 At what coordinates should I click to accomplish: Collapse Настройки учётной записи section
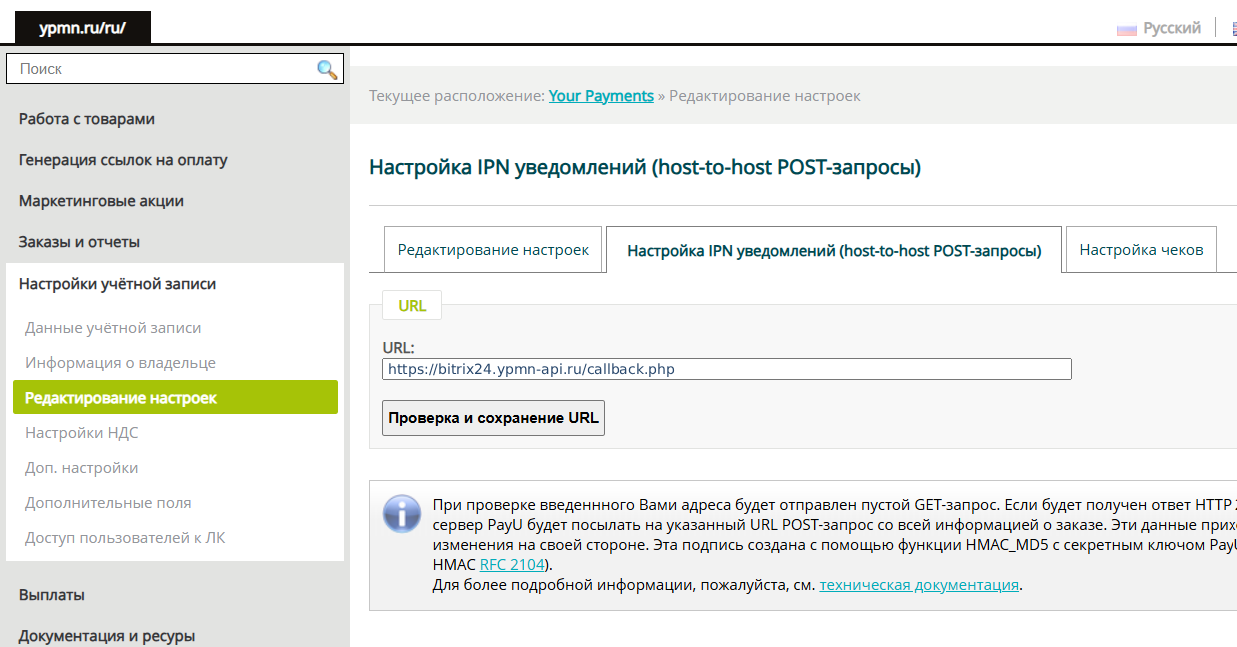click(x=117, y=284)
